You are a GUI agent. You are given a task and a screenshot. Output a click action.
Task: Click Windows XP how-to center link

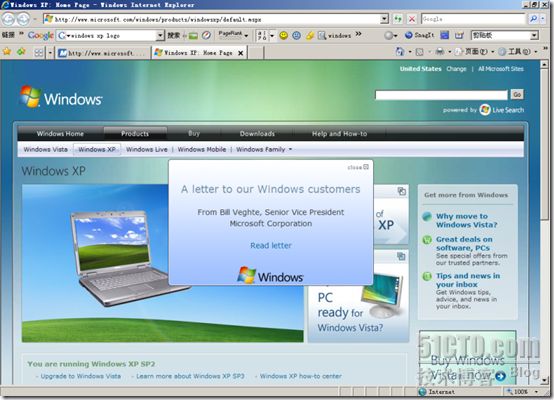(x=301, y=376)
